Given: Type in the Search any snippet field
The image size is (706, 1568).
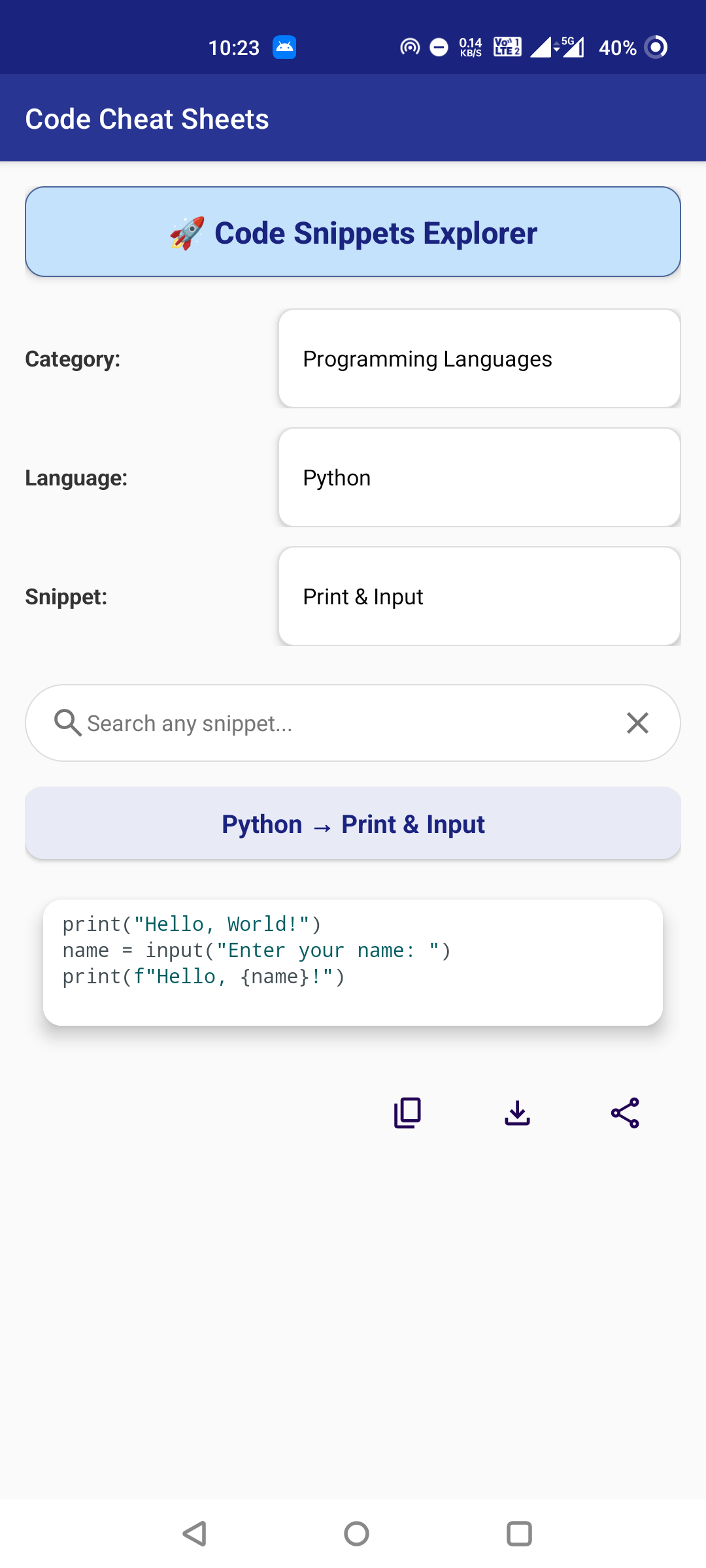Looking at the screenshot, I should tap(346, 723).
